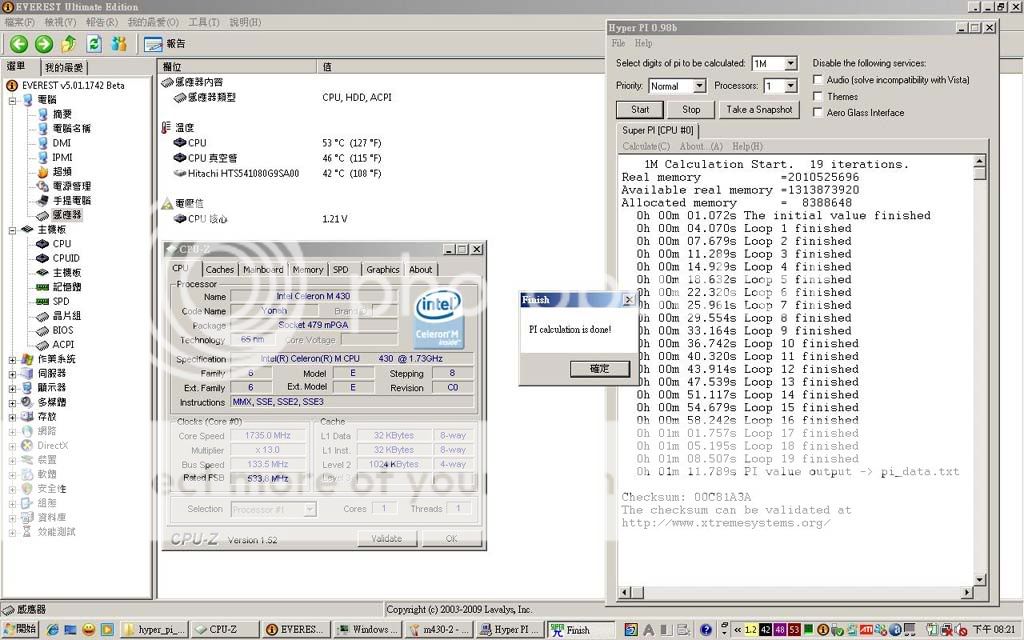Select the 效能測試 benchmark hourglass icon
1024x640 pixels.
(x=27, y=532)
